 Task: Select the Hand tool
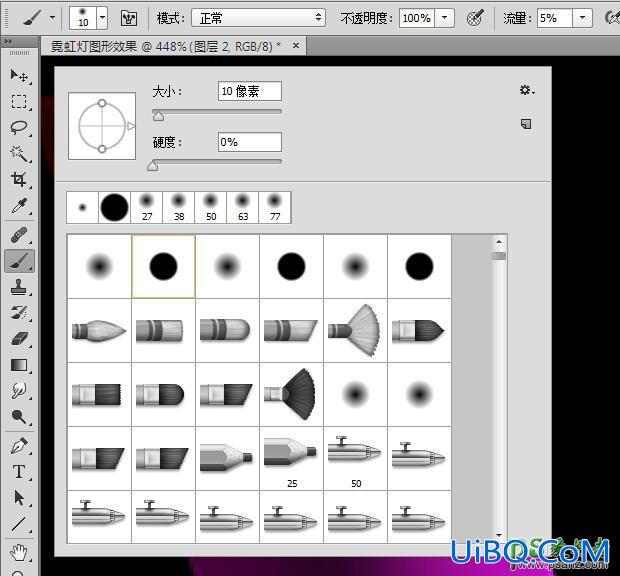tap(19, 552)
